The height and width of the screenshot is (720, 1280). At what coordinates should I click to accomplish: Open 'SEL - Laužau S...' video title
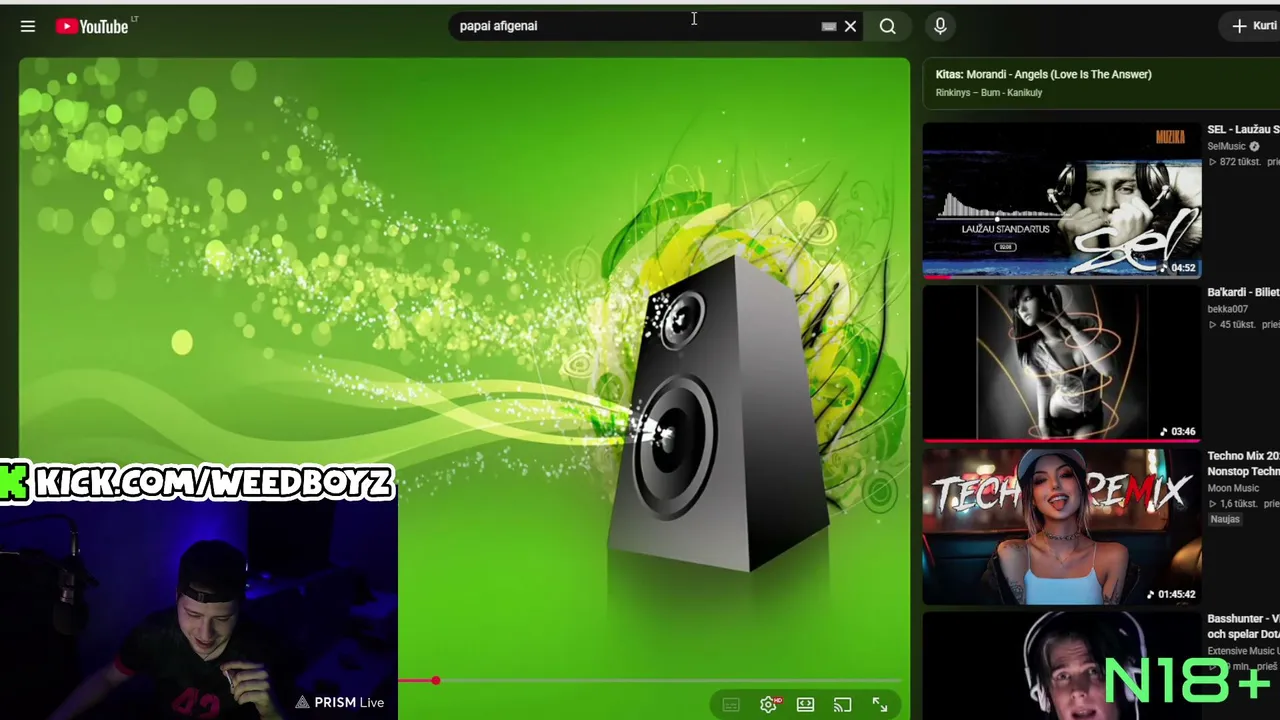1243,129
